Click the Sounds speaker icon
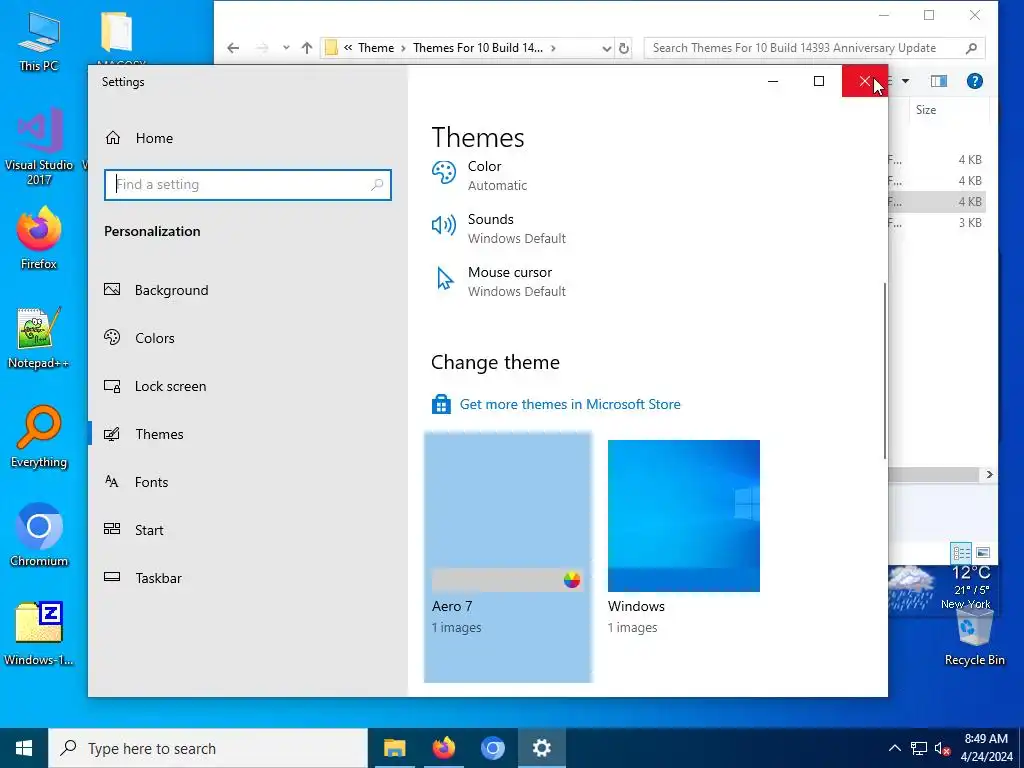1024x768 pixels. 444,225
